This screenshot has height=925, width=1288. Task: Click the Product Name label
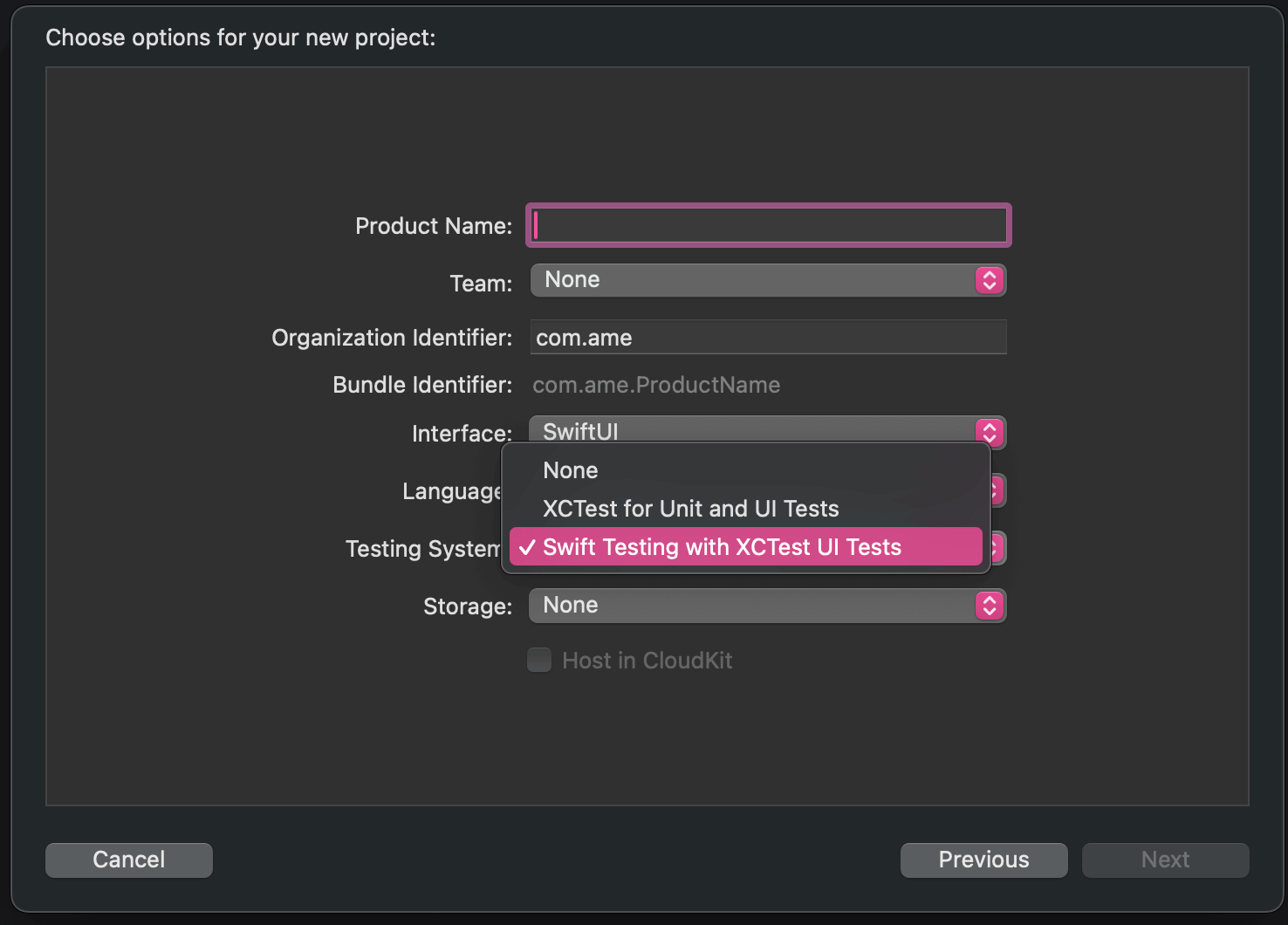434,226
